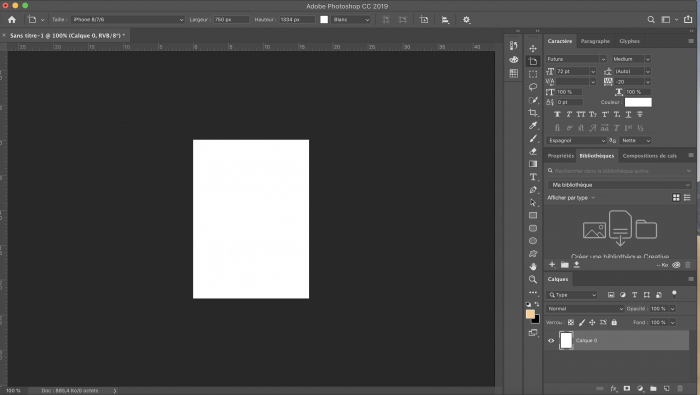Toggle All Caps text style
Screen dimensions: 700x395
581,115
